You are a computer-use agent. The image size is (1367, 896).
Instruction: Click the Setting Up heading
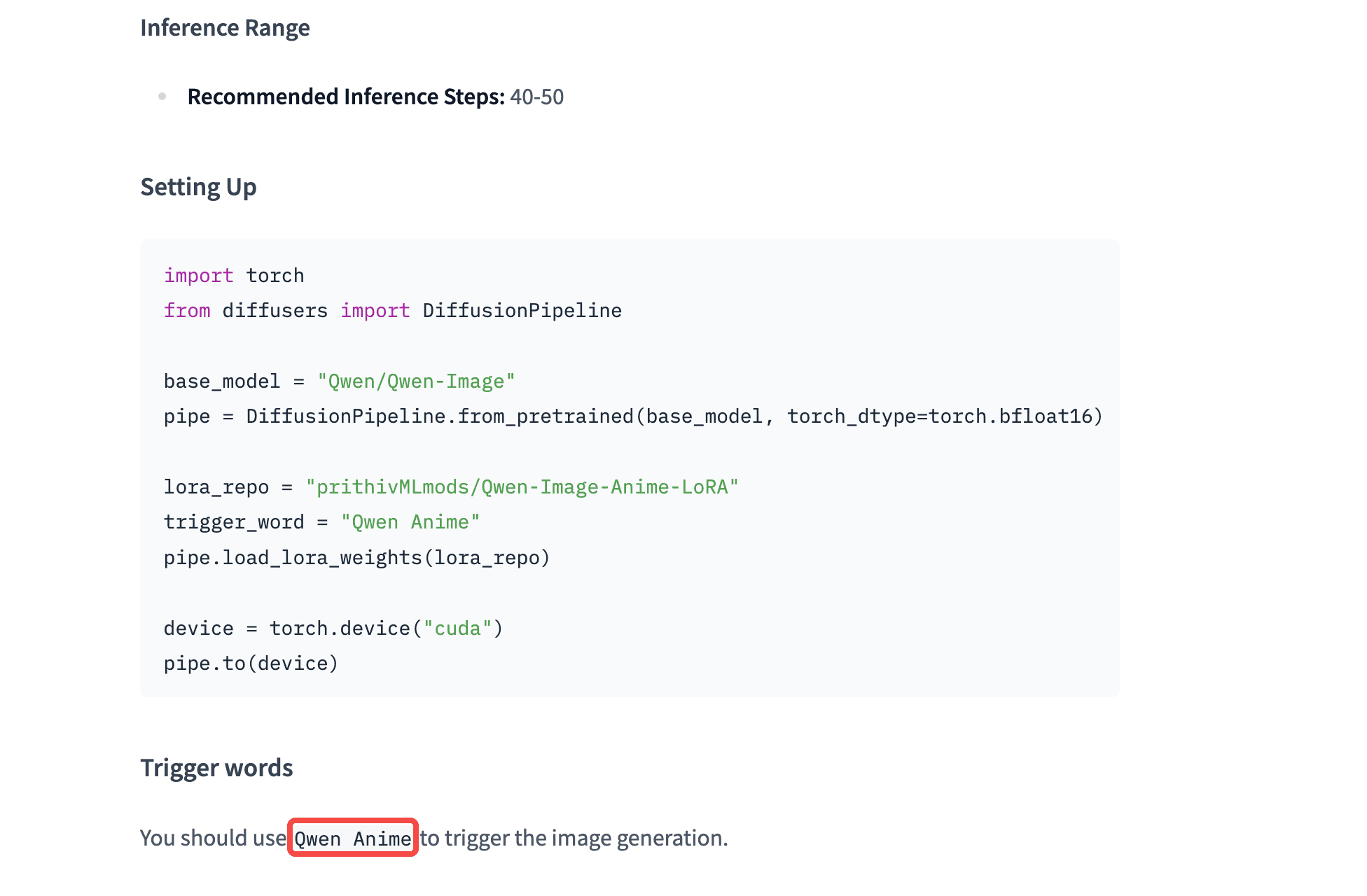[198, 187]
